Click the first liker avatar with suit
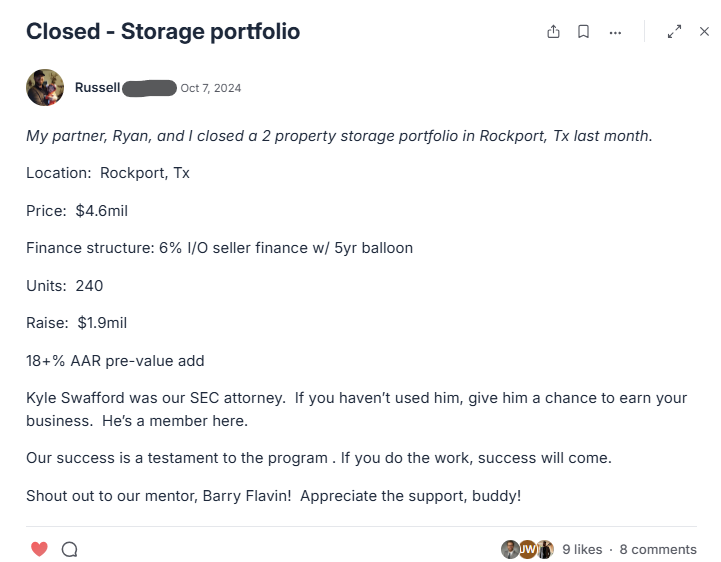The image size is (721, 562). (510, 549)
